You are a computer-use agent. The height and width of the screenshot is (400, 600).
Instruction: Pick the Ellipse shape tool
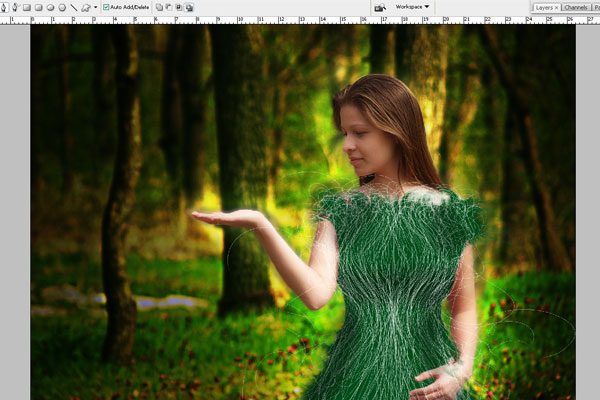point(50,7)
